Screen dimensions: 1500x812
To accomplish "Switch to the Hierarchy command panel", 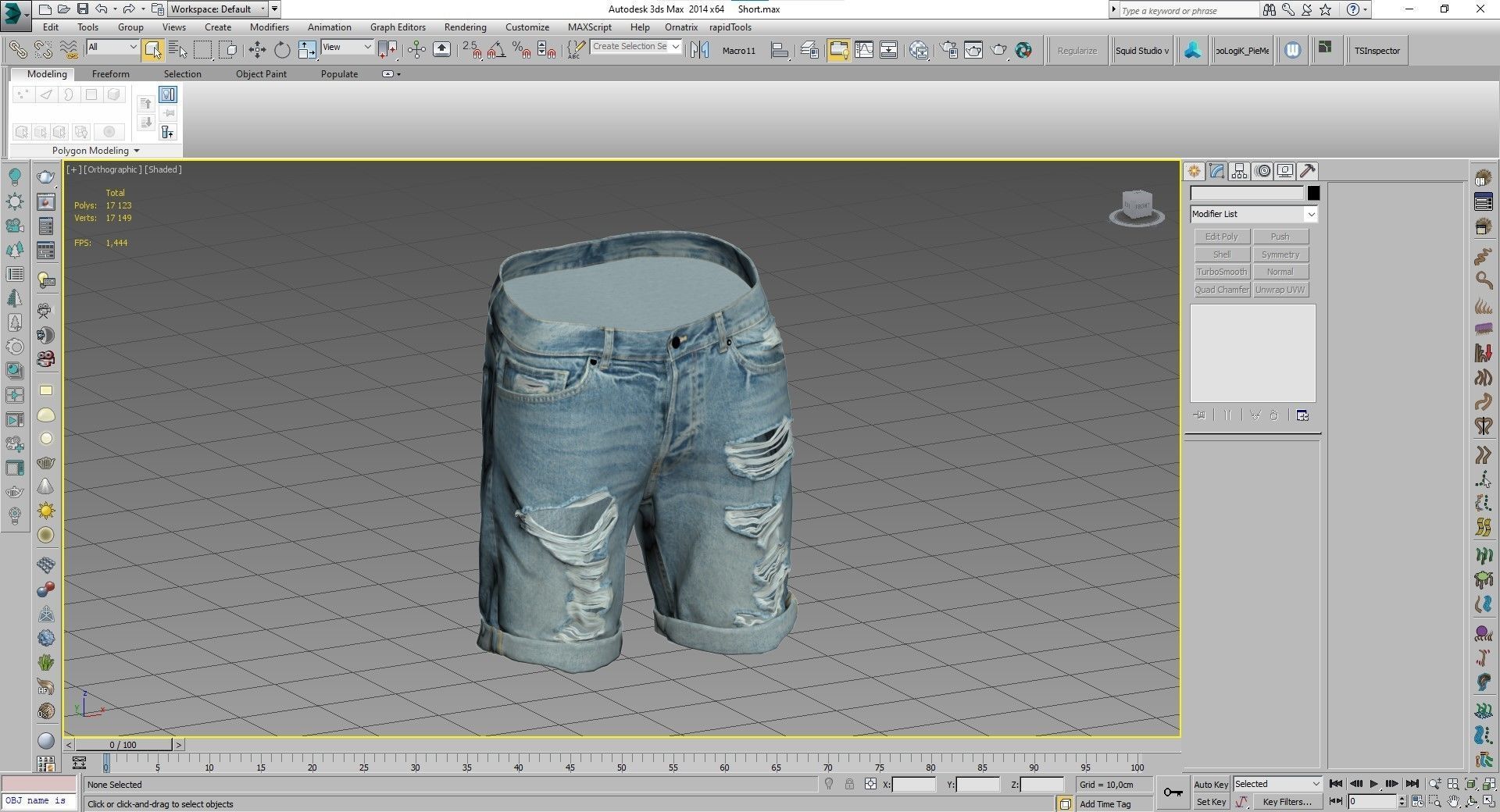I will tap(1239, 171).
